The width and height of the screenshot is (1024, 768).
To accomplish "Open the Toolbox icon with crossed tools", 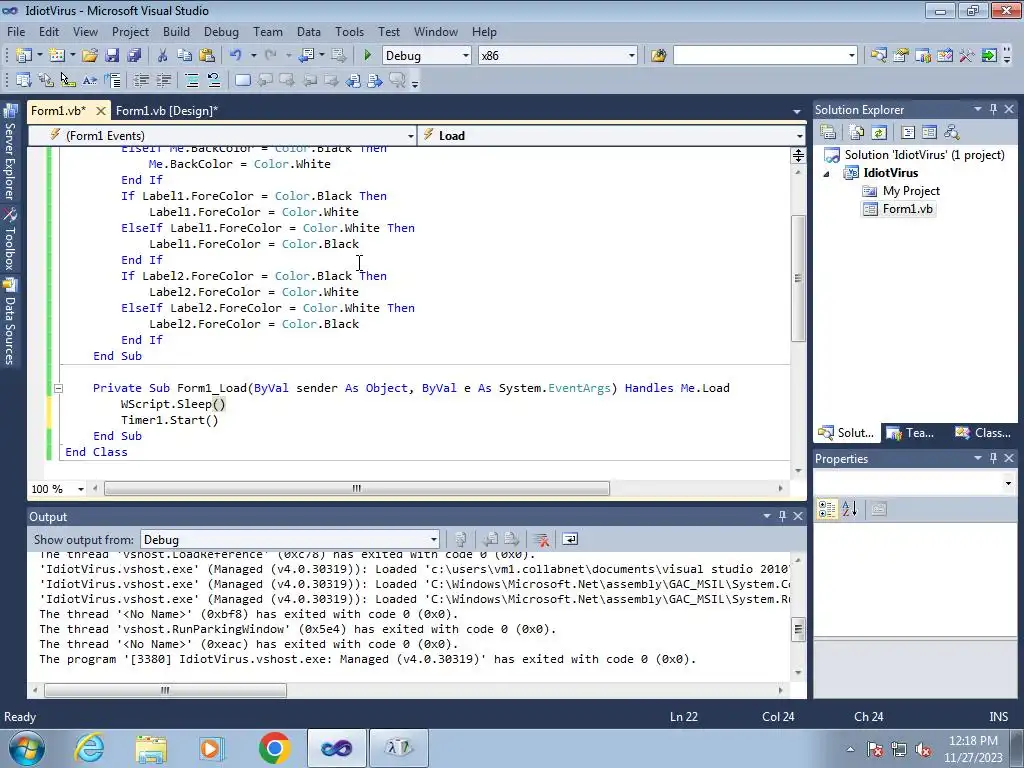I will coord(967,56).
